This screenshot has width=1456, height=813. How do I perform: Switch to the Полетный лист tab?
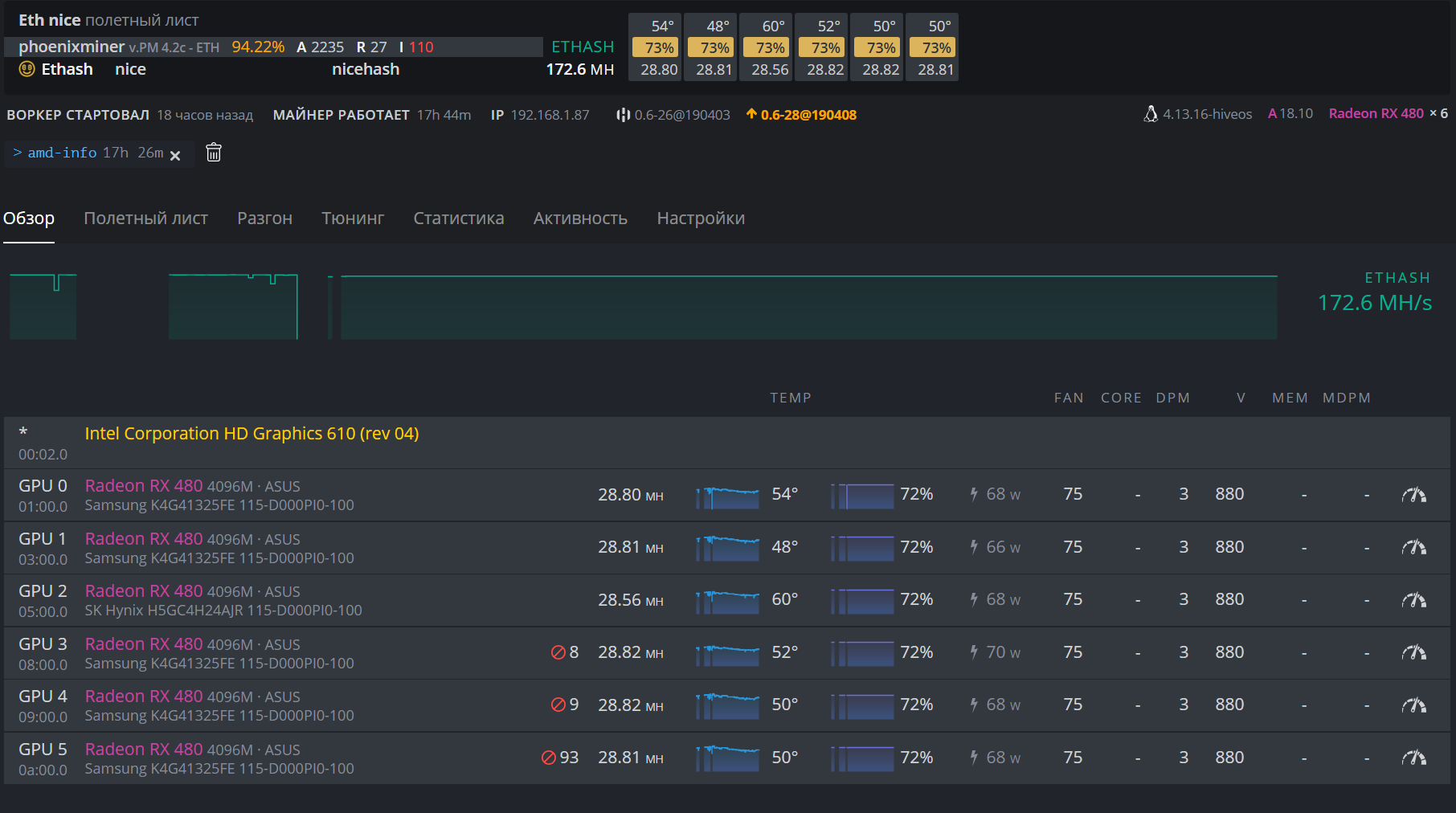(x=145, y=219)
